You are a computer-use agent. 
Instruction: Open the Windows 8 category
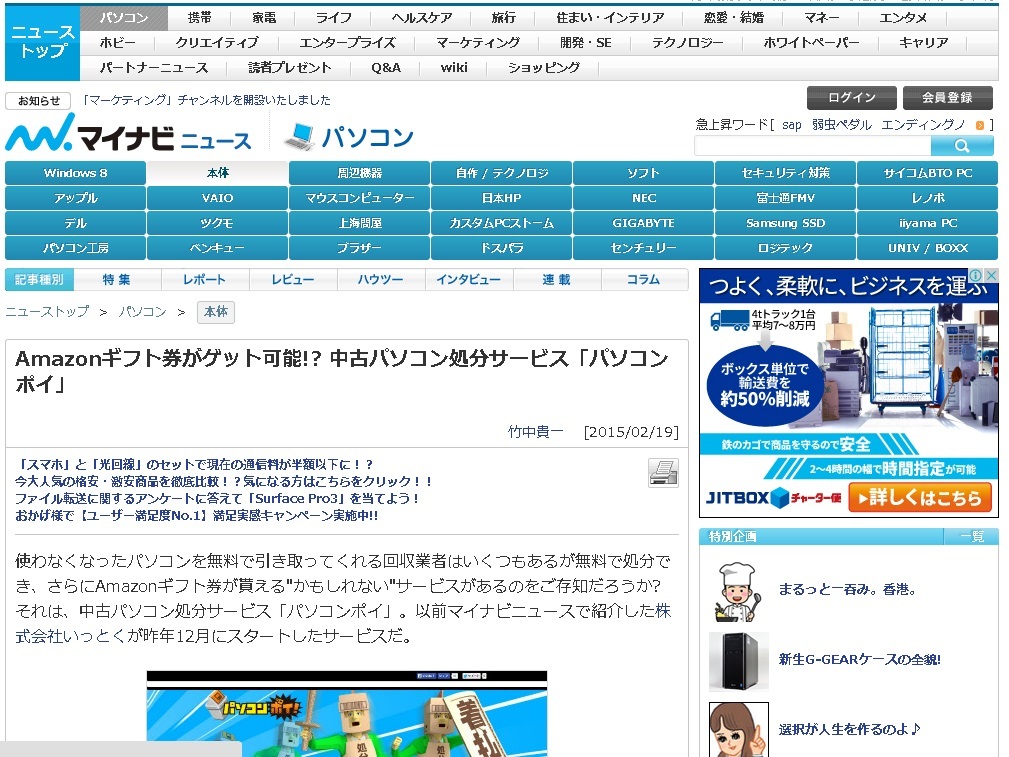75,173
